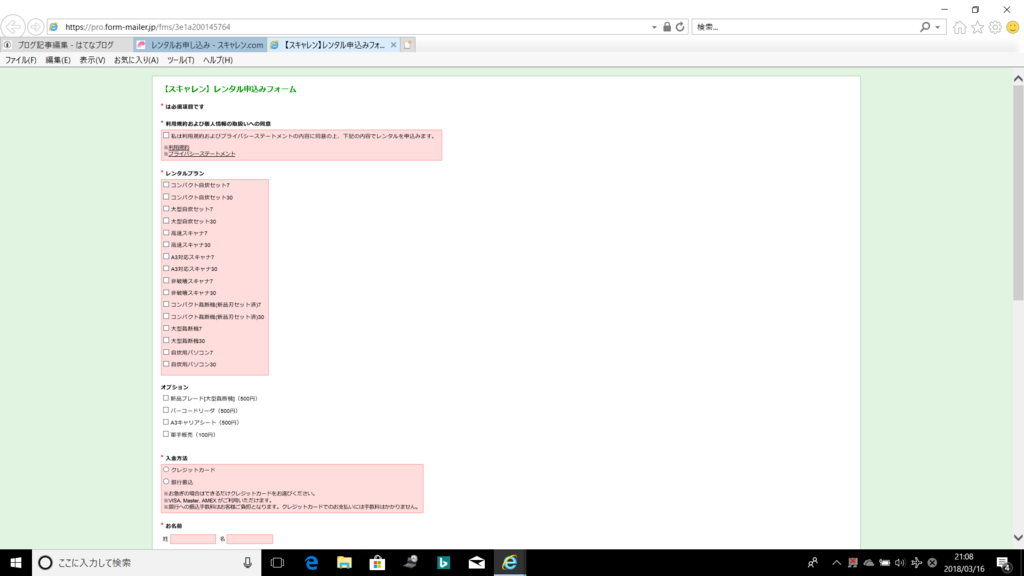Open the プライバシーステートメント link

click(x=202, y=153)
